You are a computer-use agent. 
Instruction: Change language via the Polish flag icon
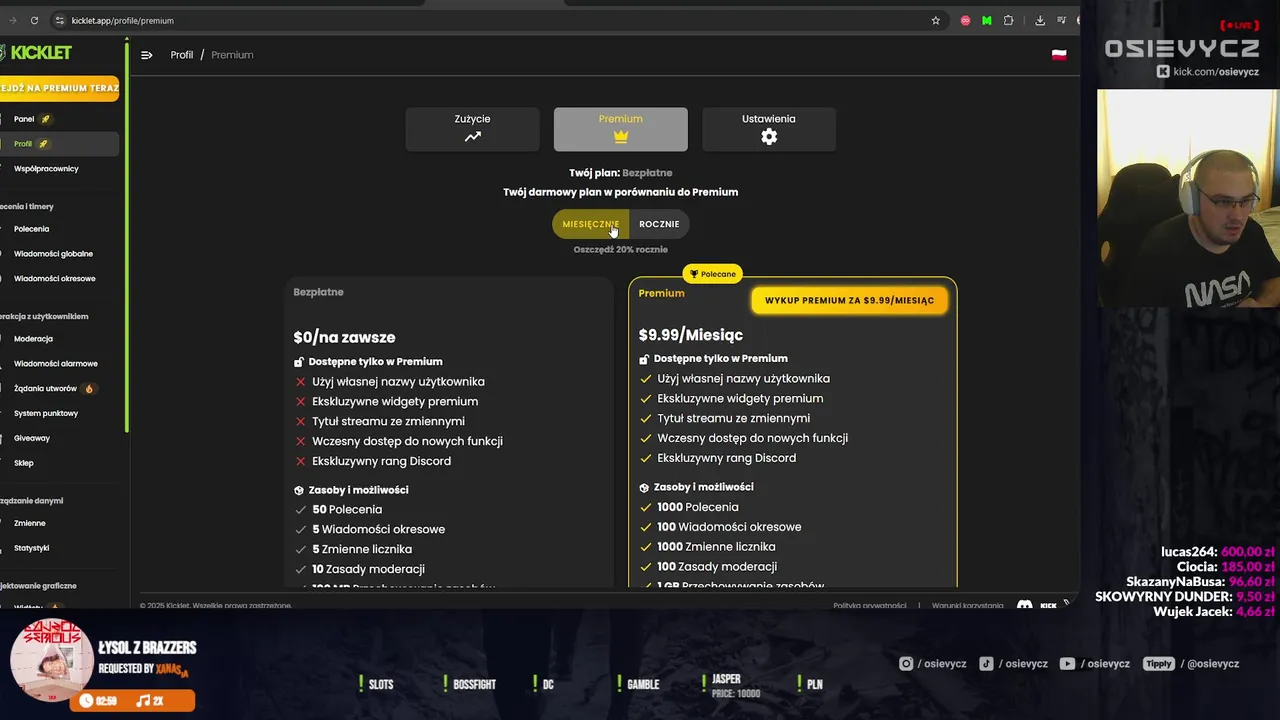(x=1059, y=55)
